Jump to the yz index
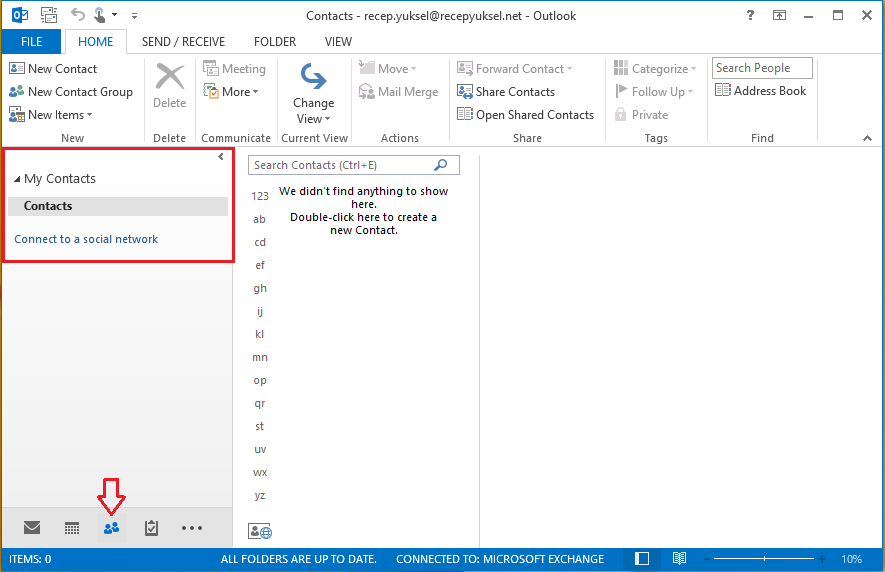Image resolution: width=885 pixels, height=572 pixels. tap(260, 496)
